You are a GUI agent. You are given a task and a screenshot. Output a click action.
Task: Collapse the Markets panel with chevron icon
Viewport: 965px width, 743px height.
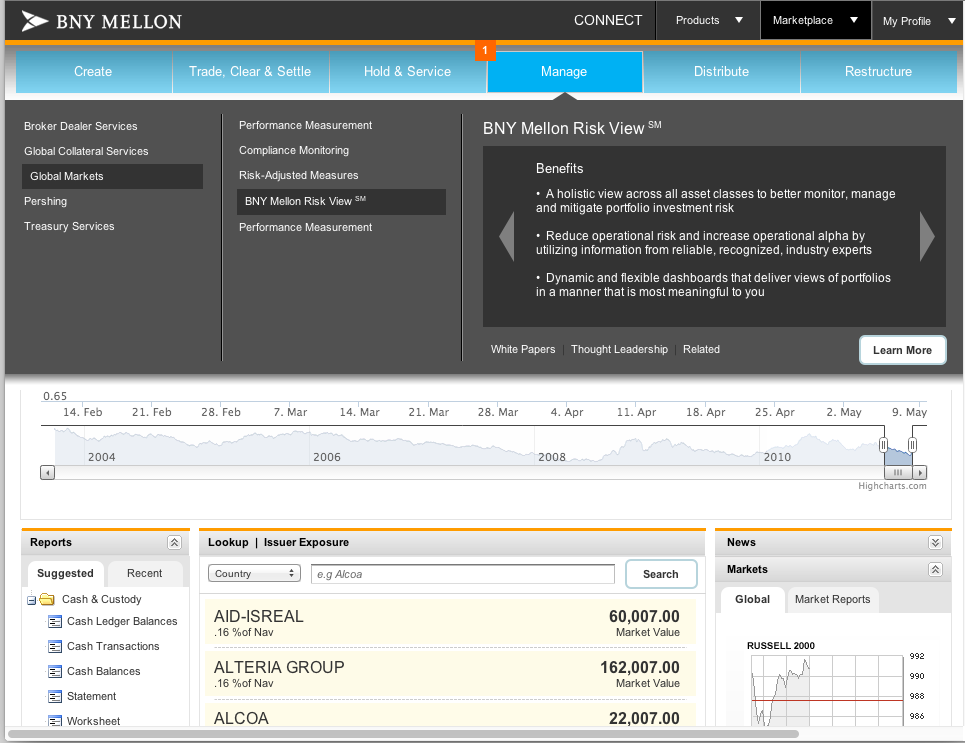[x=935, y=569]
